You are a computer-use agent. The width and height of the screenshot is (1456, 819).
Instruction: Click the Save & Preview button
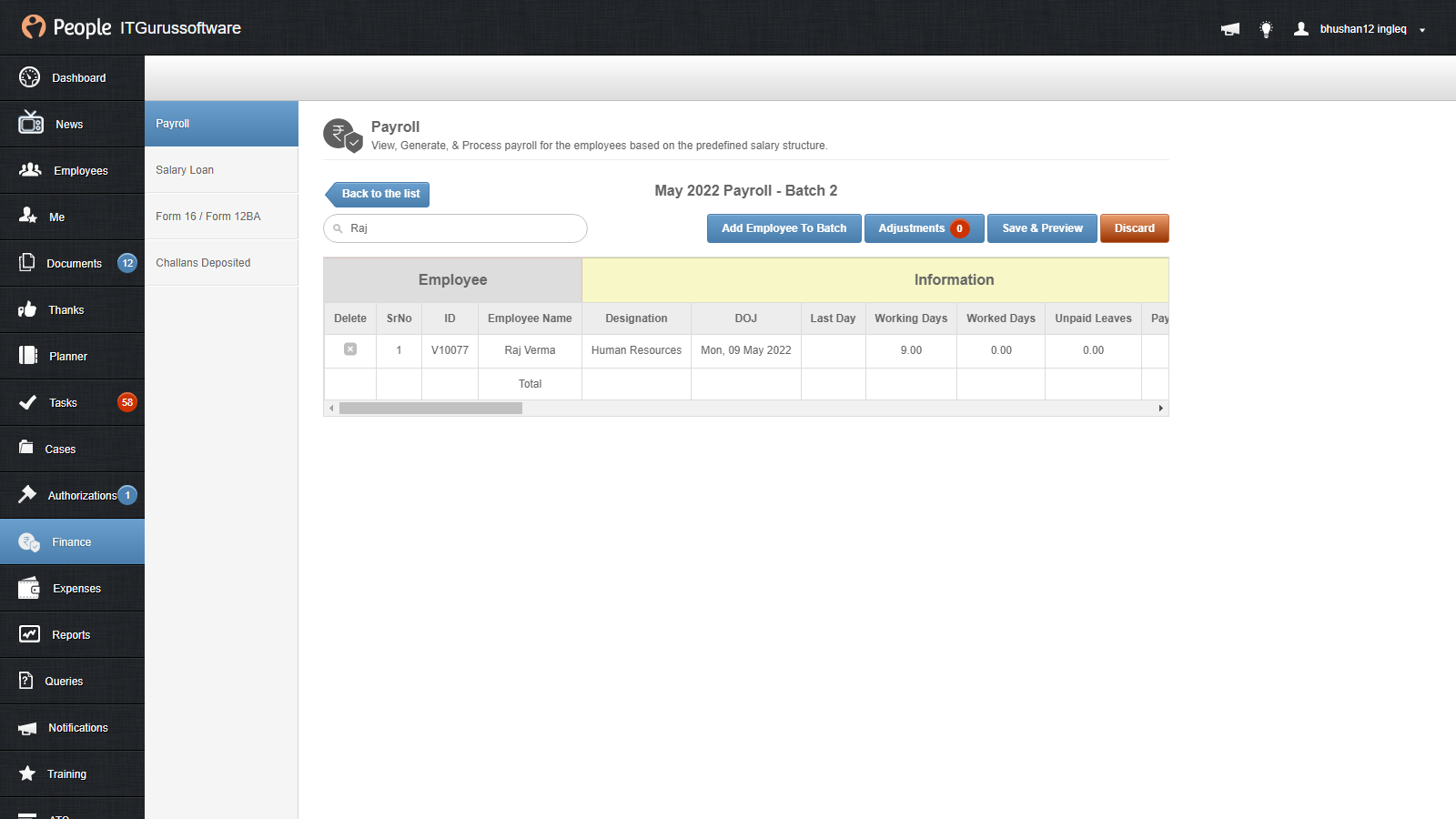[x=1042, y=228]
